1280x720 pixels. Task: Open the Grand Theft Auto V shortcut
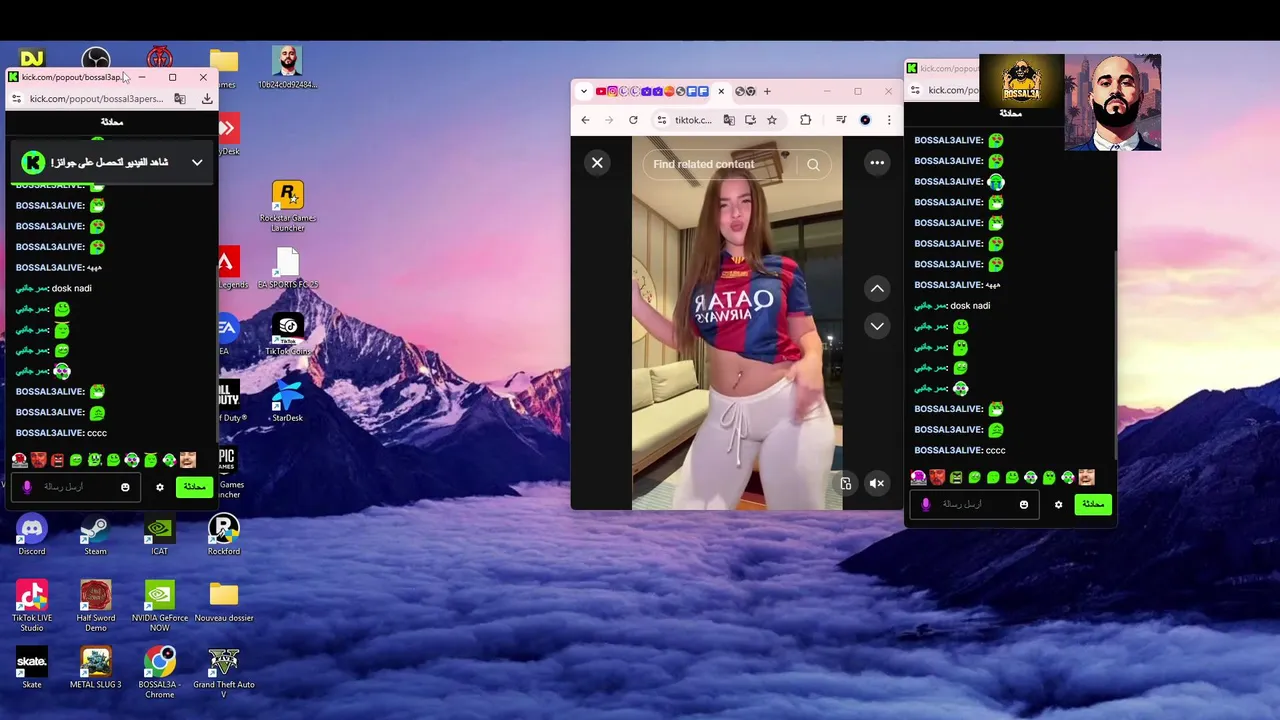[224, 672]
